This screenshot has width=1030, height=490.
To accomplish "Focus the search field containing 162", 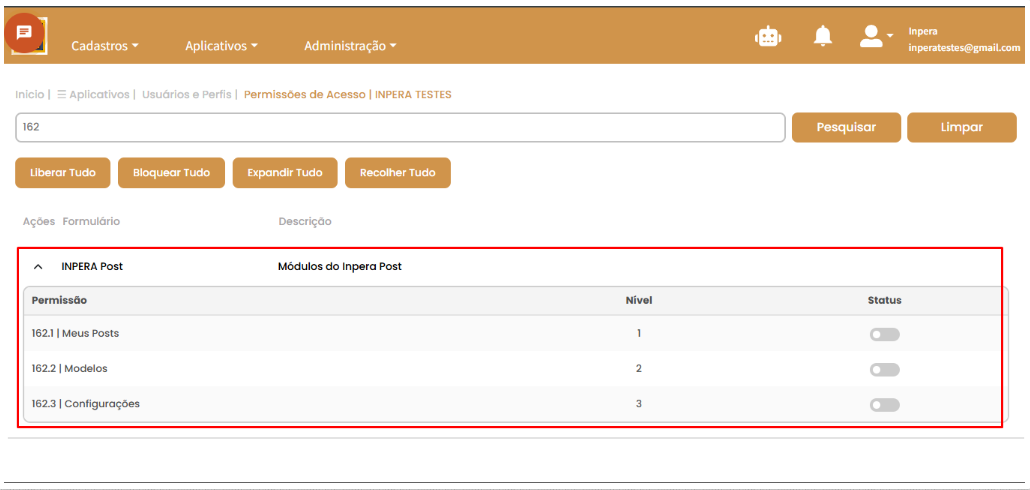I will pos(400,127).
